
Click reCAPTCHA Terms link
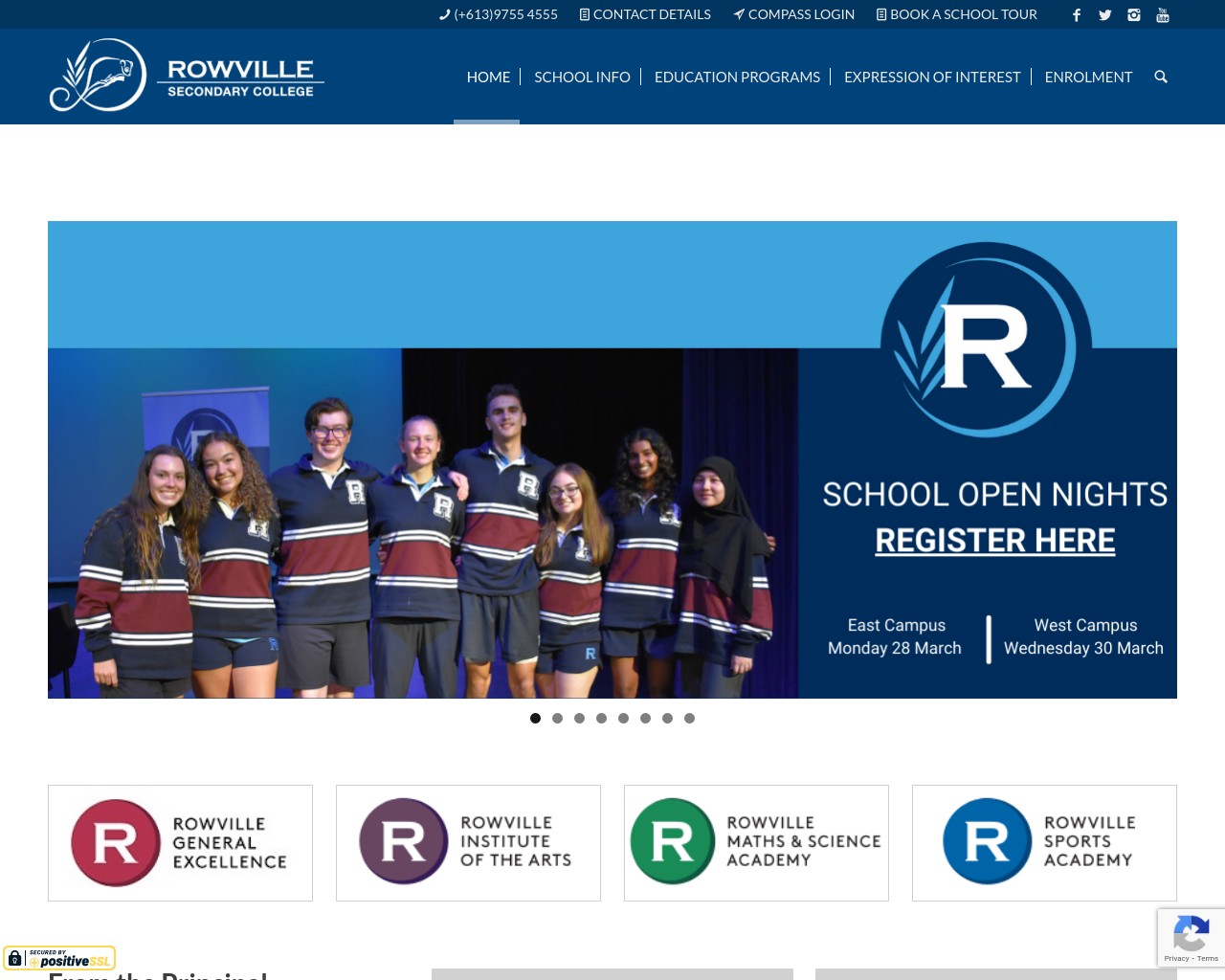[x=1208, y=958]
